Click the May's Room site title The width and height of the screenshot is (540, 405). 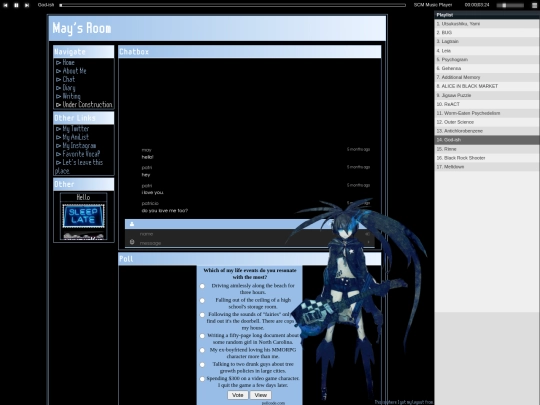tap(82, 28)
